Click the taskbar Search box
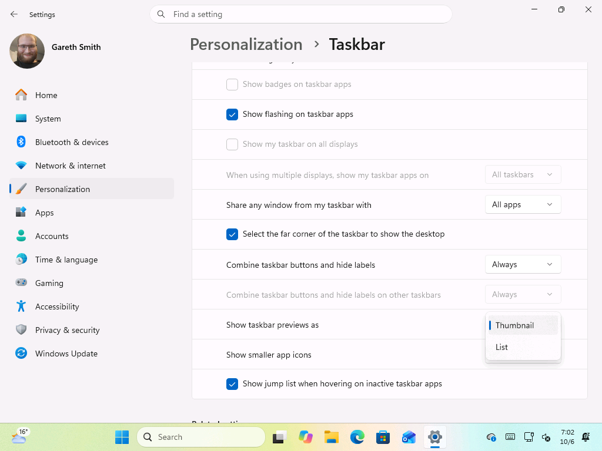Image resolution: width=602 pixels, height=451 pixels. (x=201, y=437)
